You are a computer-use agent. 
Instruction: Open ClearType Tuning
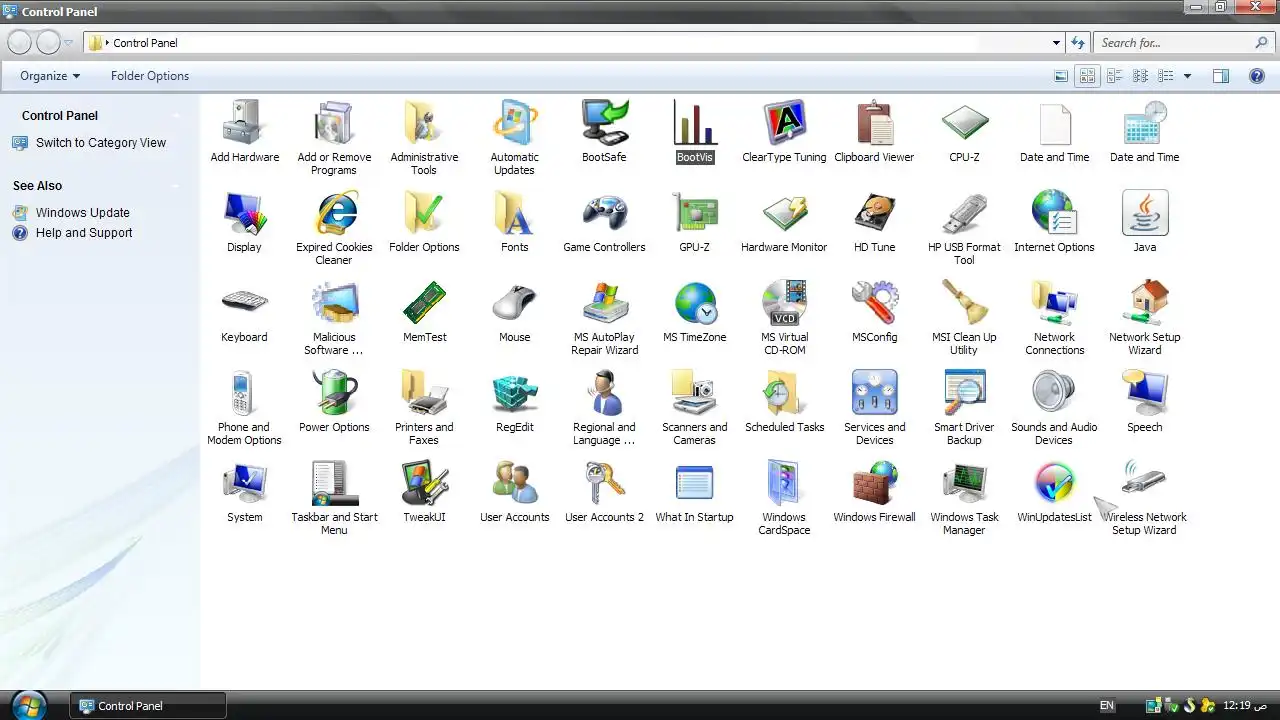(x=784, y=132)
